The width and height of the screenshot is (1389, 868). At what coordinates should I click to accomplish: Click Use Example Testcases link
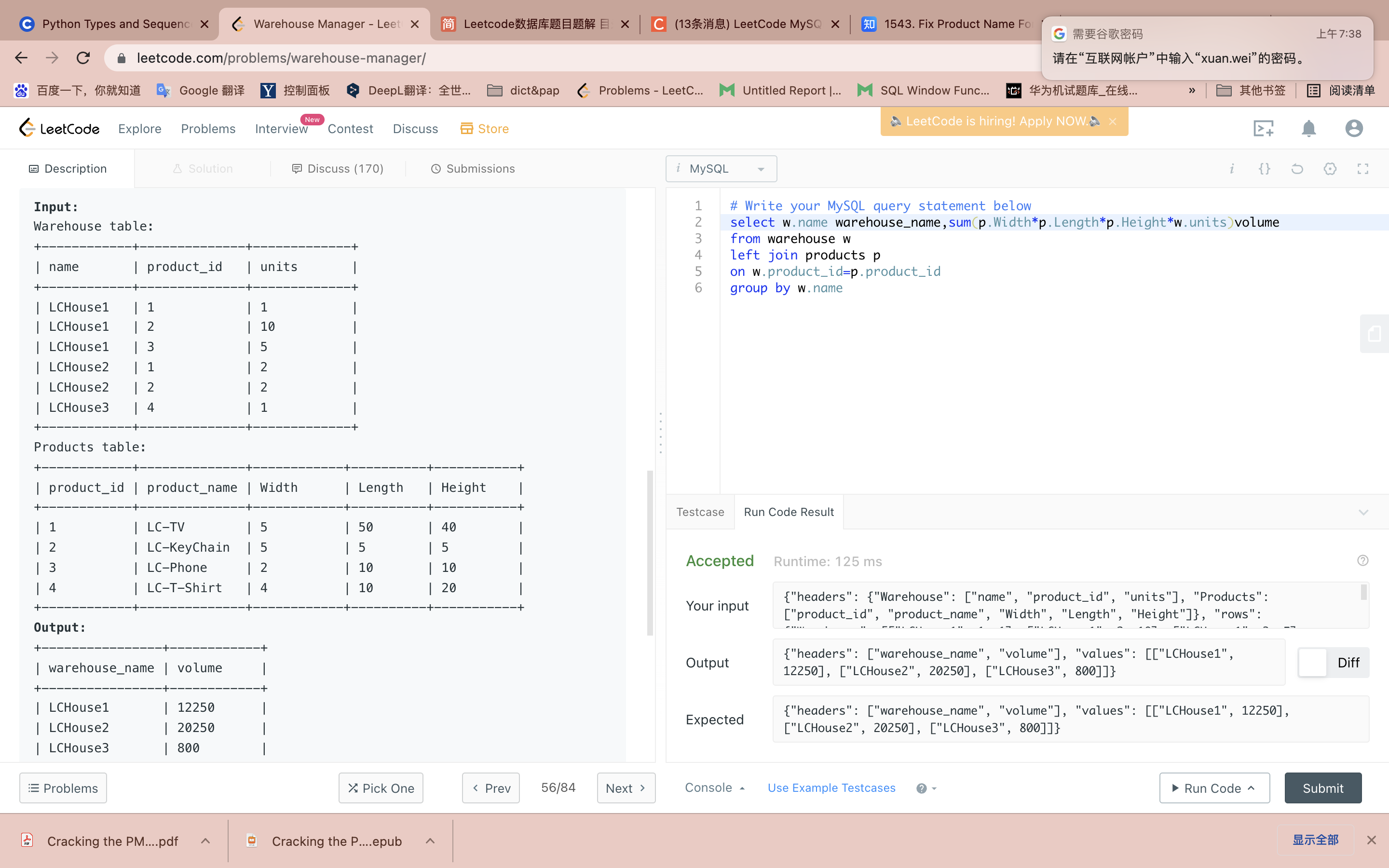(x=831, y=787)
